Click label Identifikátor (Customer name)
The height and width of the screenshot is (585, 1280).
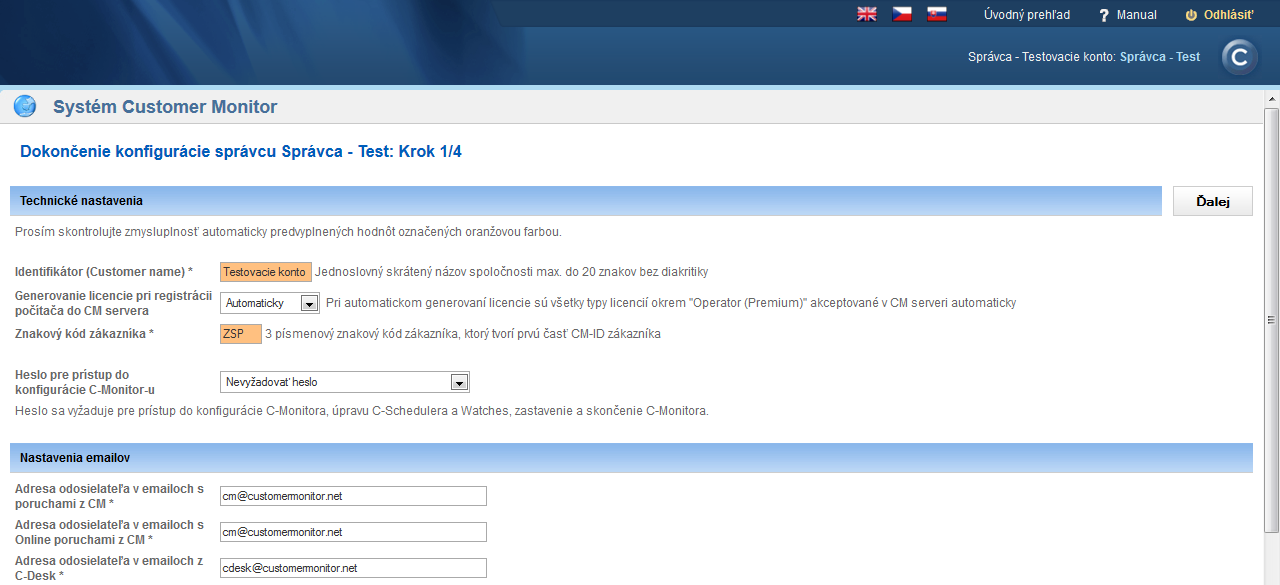[104, 272]
